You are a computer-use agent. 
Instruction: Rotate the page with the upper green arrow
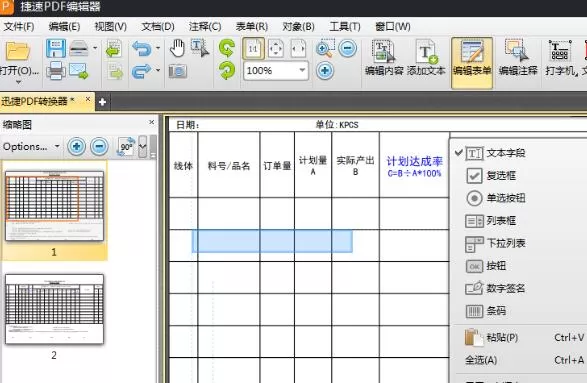[227, 48]
